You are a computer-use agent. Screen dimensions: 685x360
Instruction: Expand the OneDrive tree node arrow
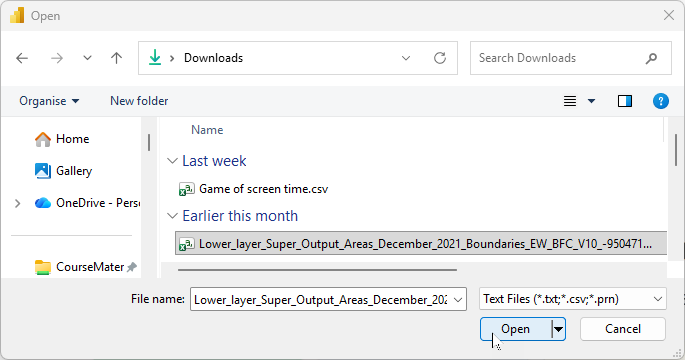tap(17, 203)
